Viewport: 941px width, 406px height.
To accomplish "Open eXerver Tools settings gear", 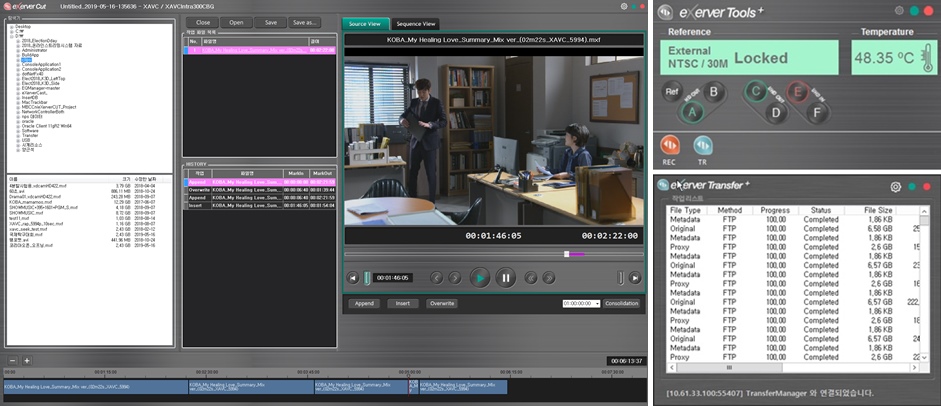I will 899,10.
